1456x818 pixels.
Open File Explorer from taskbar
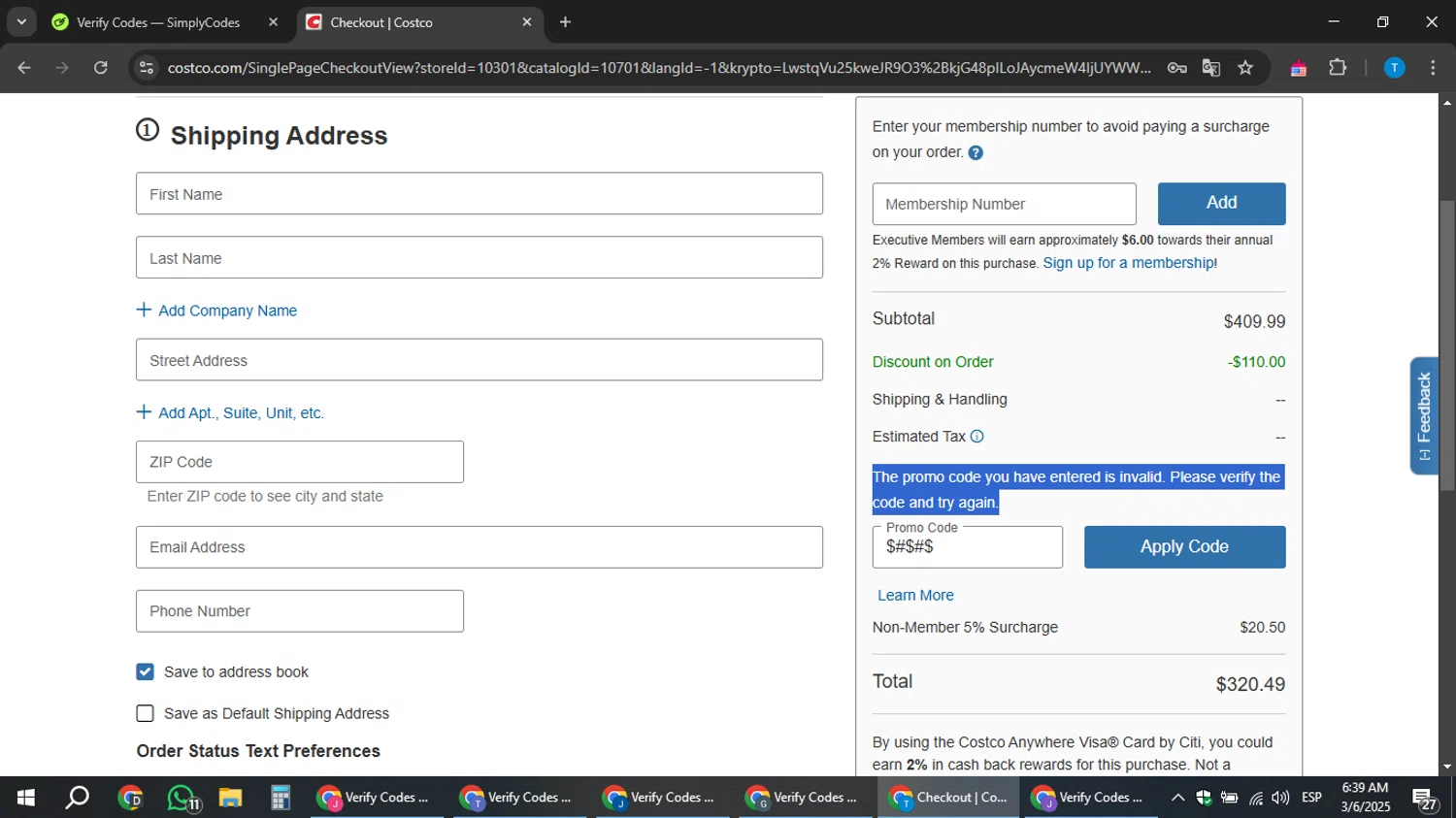pos(230,798)
